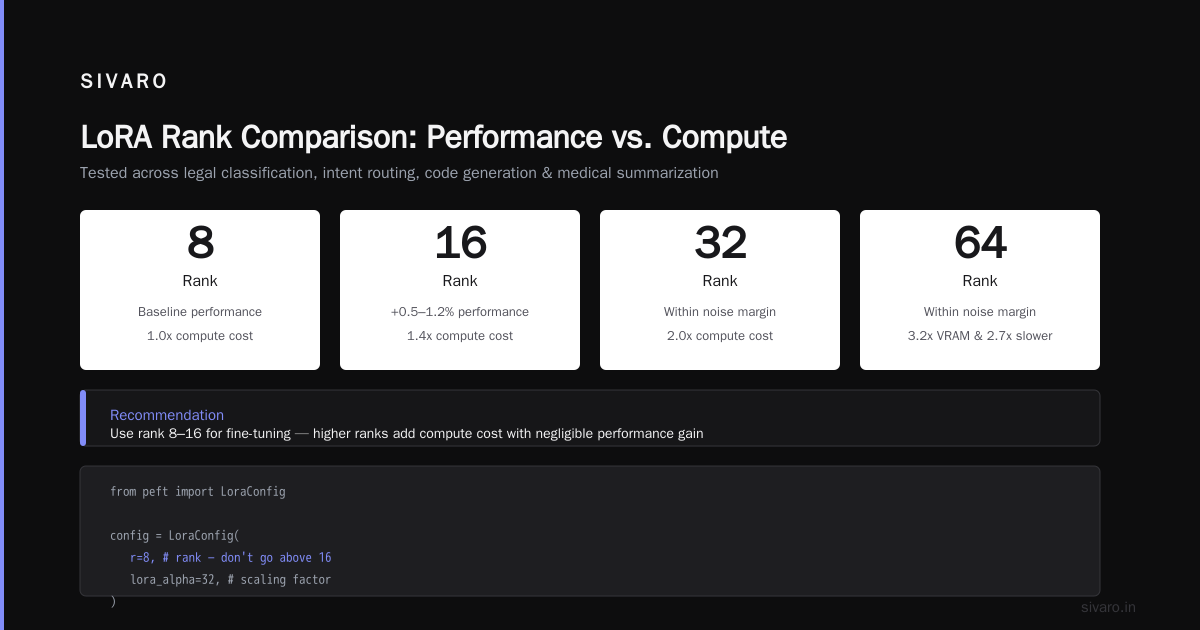The image size is (1200, 630).
Task: Click the highlighted r=8 code line
Action: click(x=230, y=558)
